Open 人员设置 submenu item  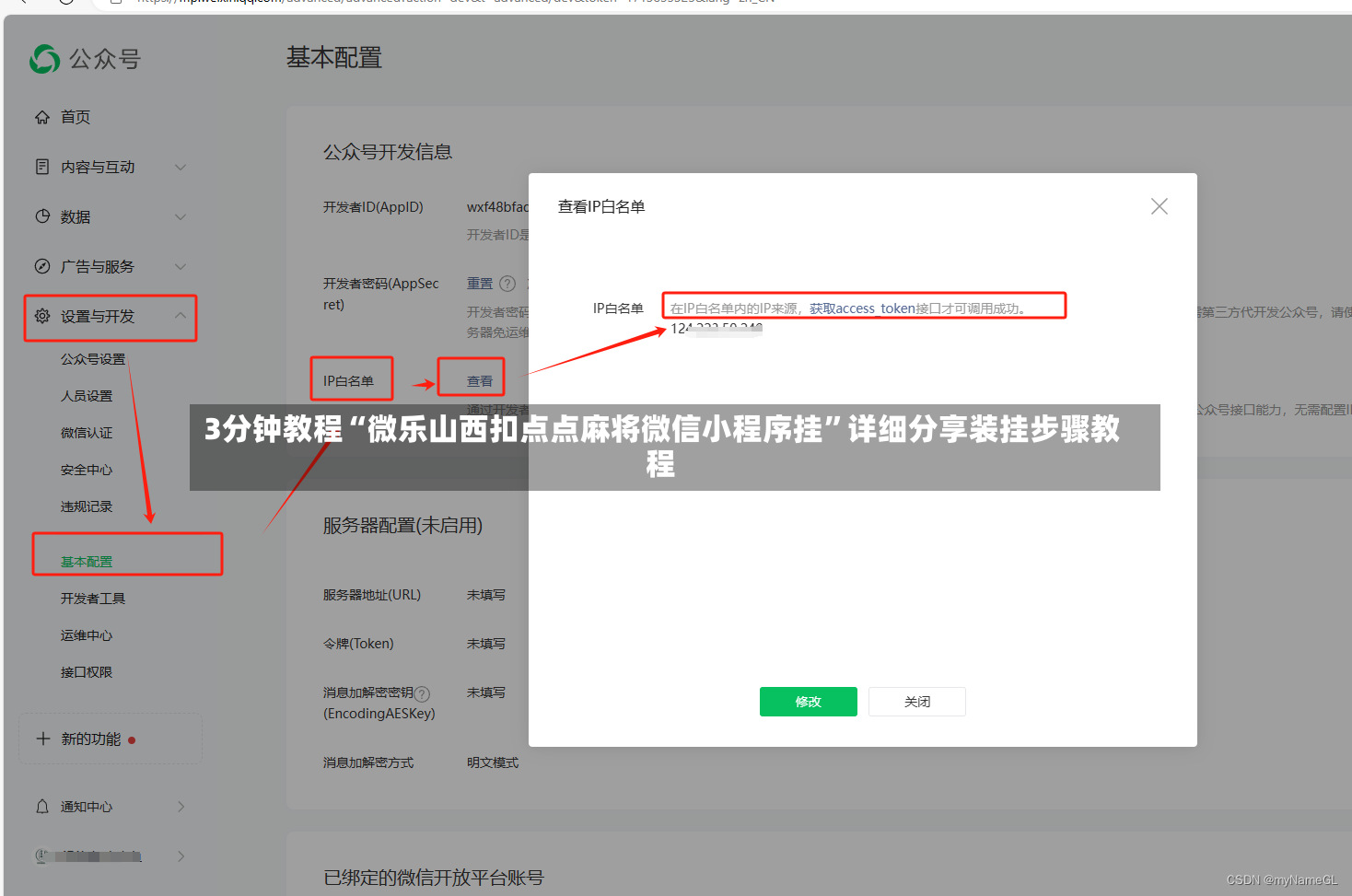(x=87, y=396)
